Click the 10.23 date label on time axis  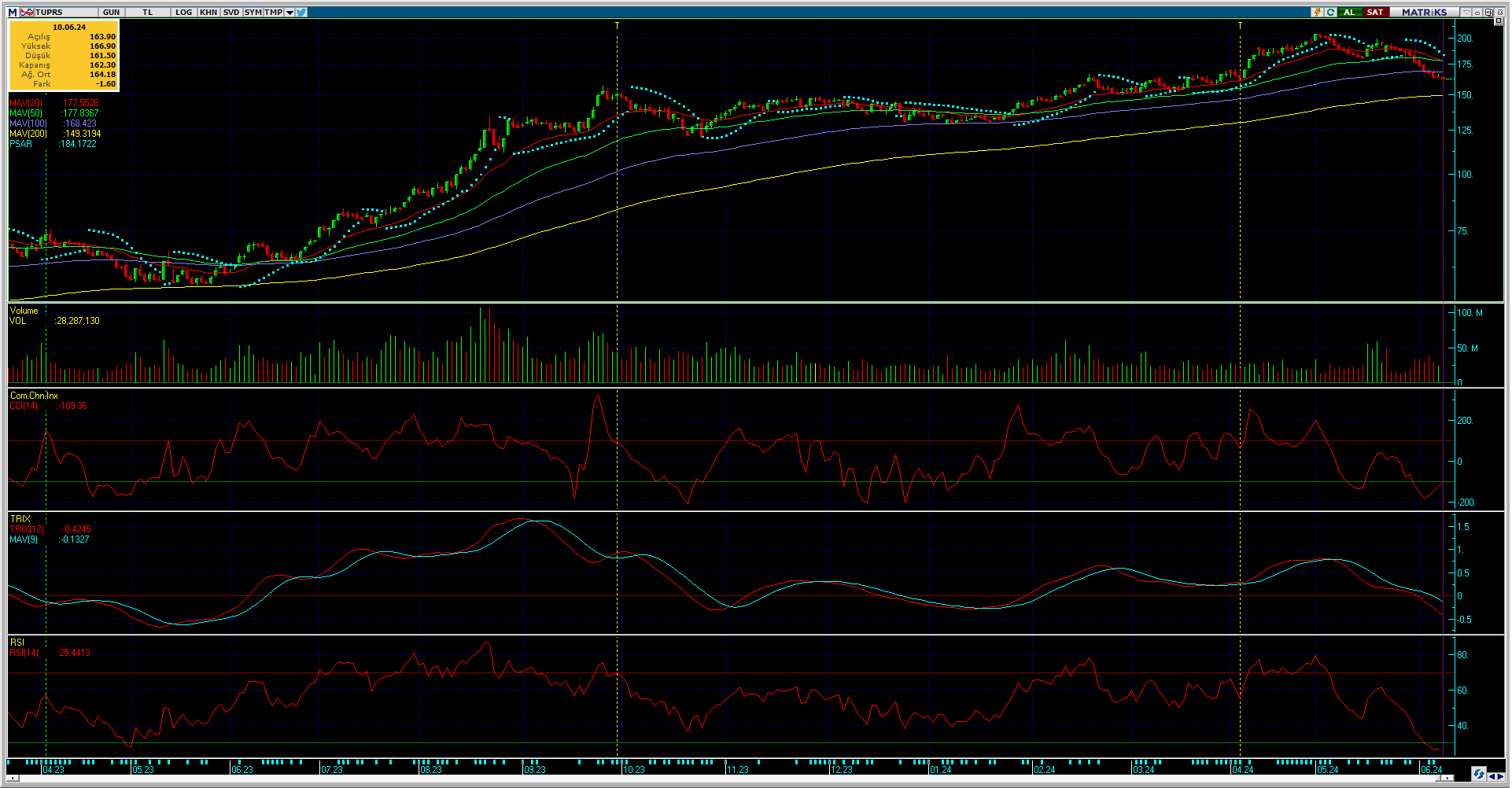(x=633, y=769)
